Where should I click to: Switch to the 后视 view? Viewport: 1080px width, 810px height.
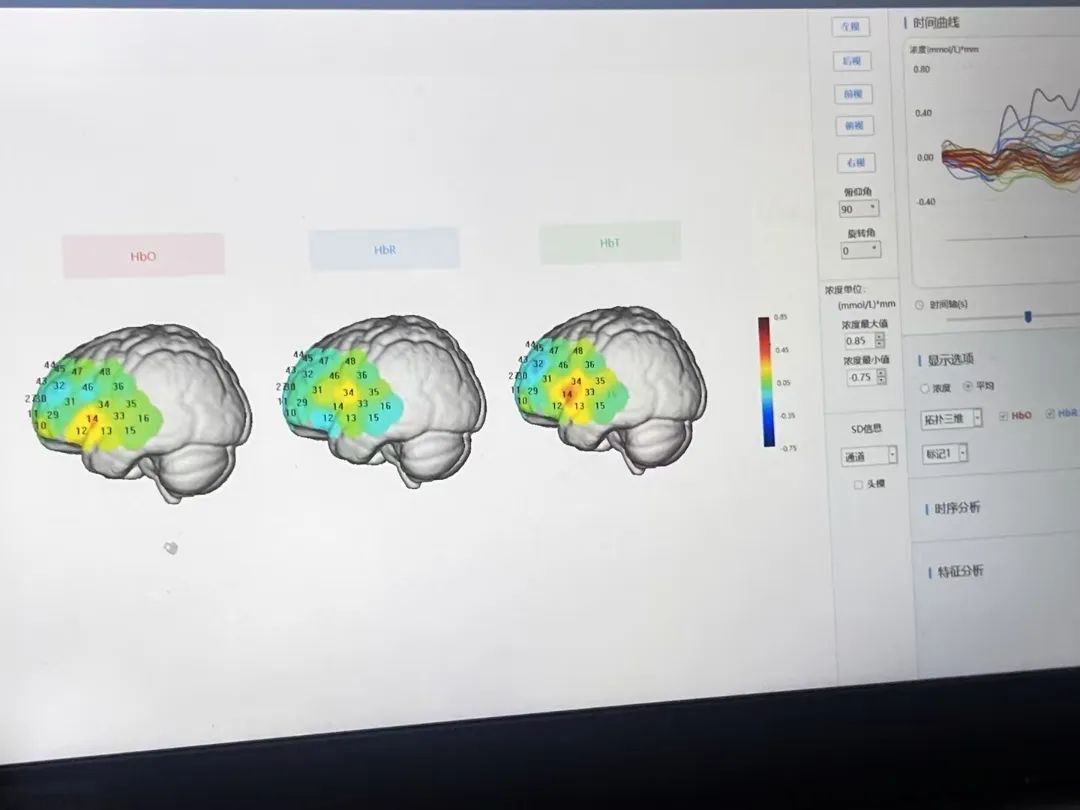click(x=851, y=61)
